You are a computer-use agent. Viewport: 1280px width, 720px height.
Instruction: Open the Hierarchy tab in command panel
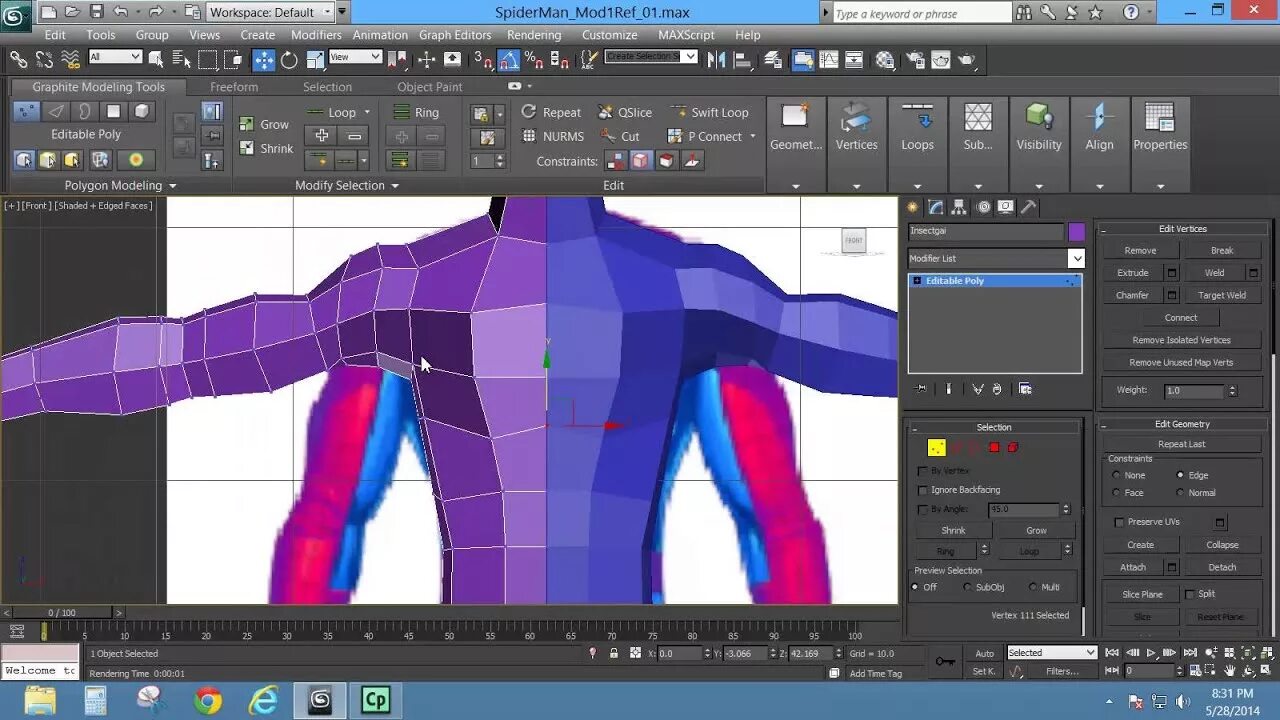coord(960,207)
